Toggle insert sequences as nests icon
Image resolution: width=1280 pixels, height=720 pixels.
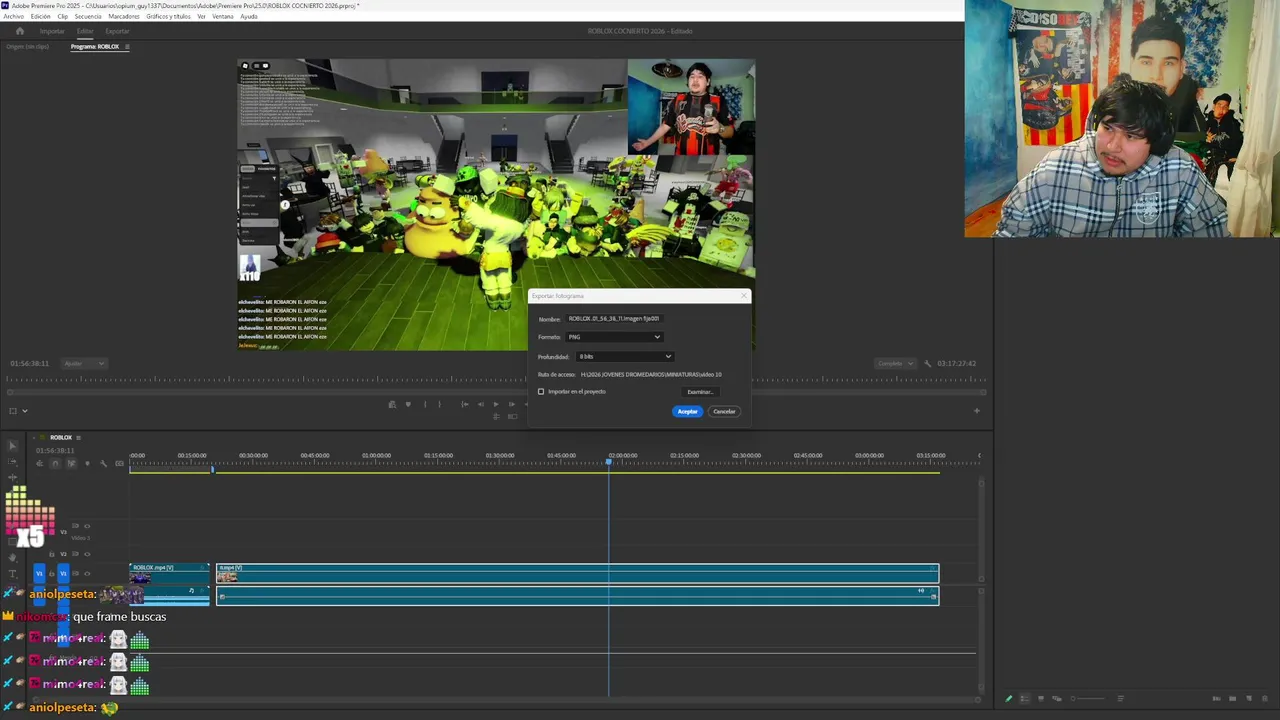(39, 463)
